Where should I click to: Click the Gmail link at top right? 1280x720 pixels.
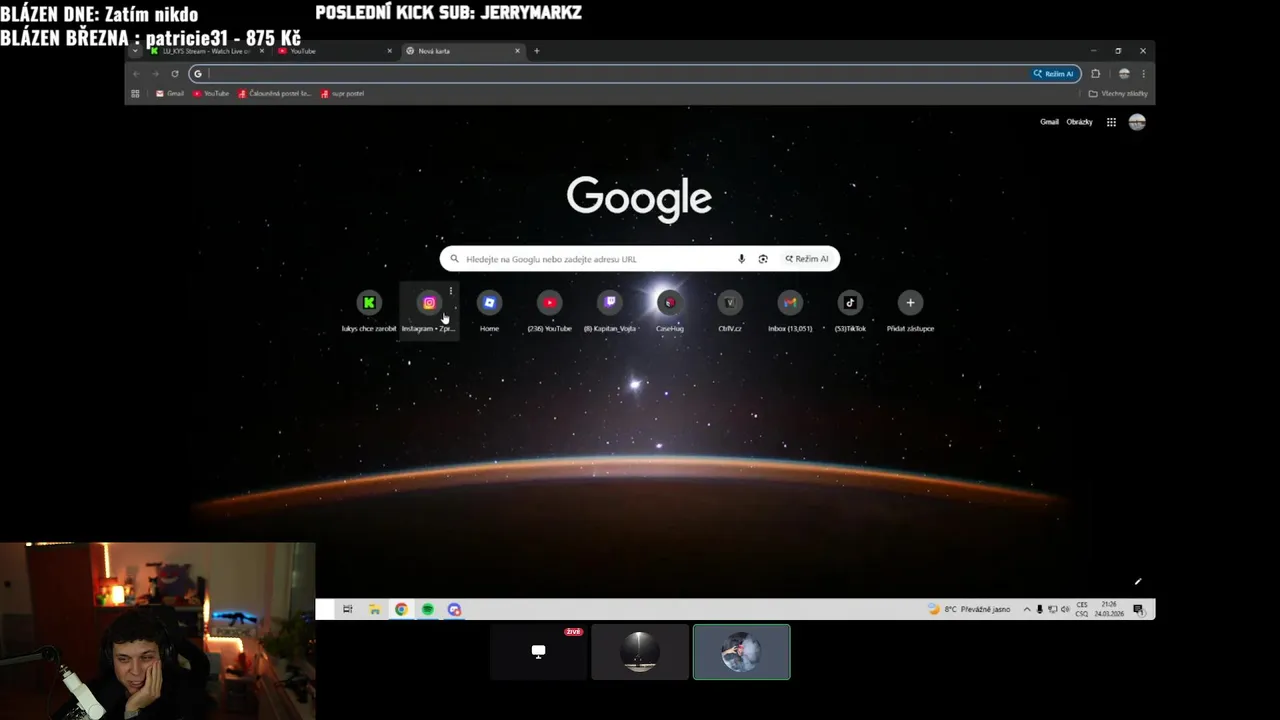coord(1049,122)
